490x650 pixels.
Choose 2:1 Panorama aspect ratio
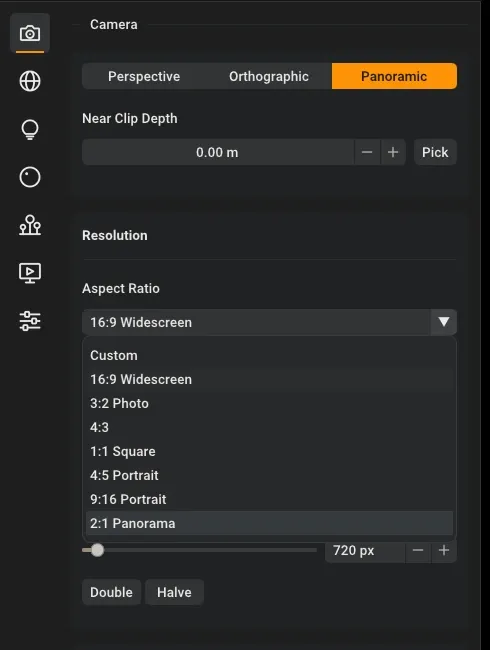pos(269,523)
